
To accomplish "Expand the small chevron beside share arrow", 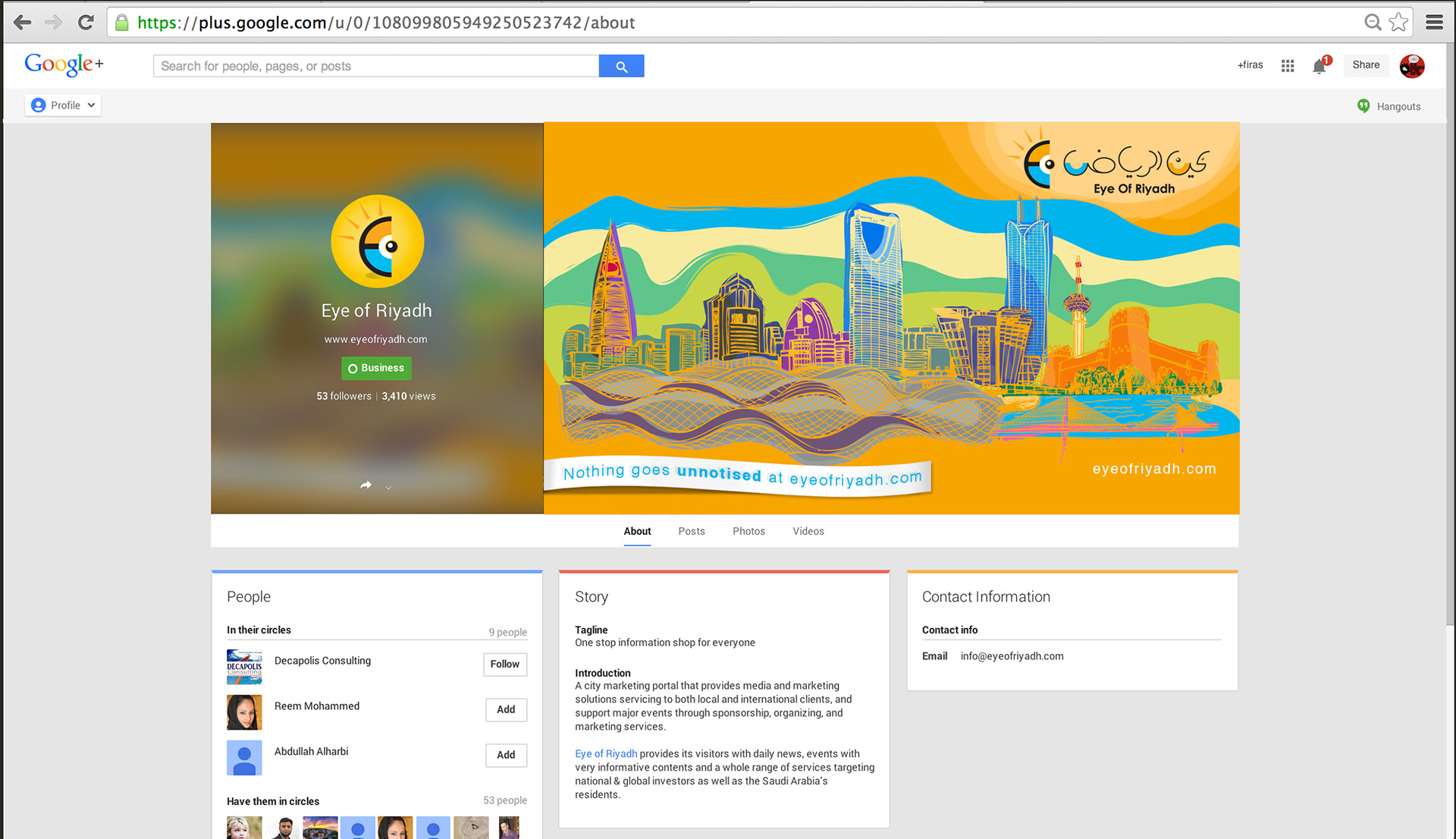I will click(388, 488).
